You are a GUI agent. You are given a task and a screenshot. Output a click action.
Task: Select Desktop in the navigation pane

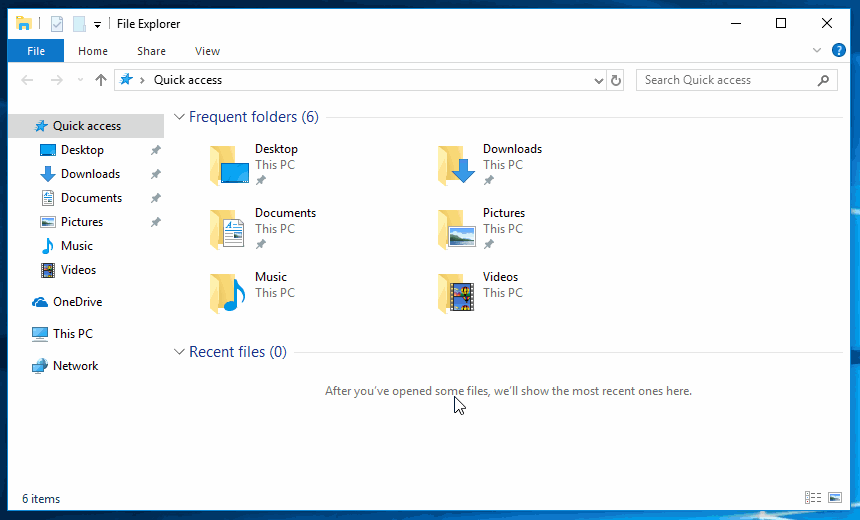point(82,150)
